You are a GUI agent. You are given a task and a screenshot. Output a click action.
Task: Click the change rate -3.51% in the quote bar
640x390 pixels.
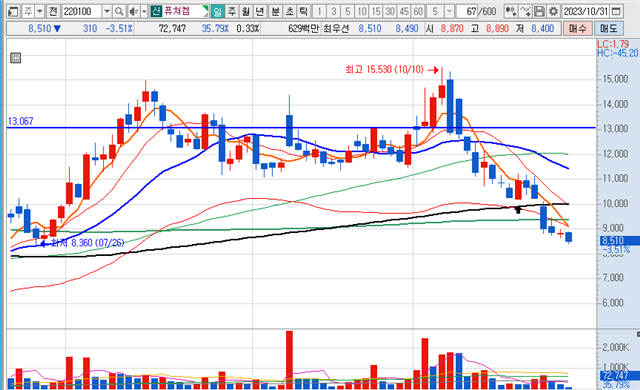(x=119, y=29)
